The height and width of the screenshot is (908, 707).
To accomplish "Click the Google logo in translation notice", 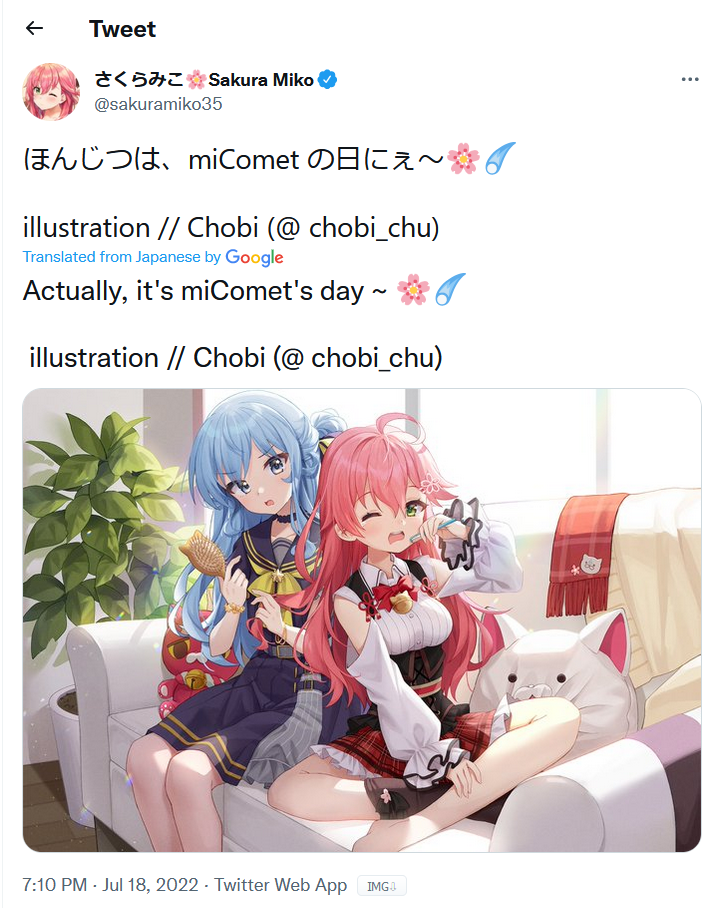I will (254, 257).
